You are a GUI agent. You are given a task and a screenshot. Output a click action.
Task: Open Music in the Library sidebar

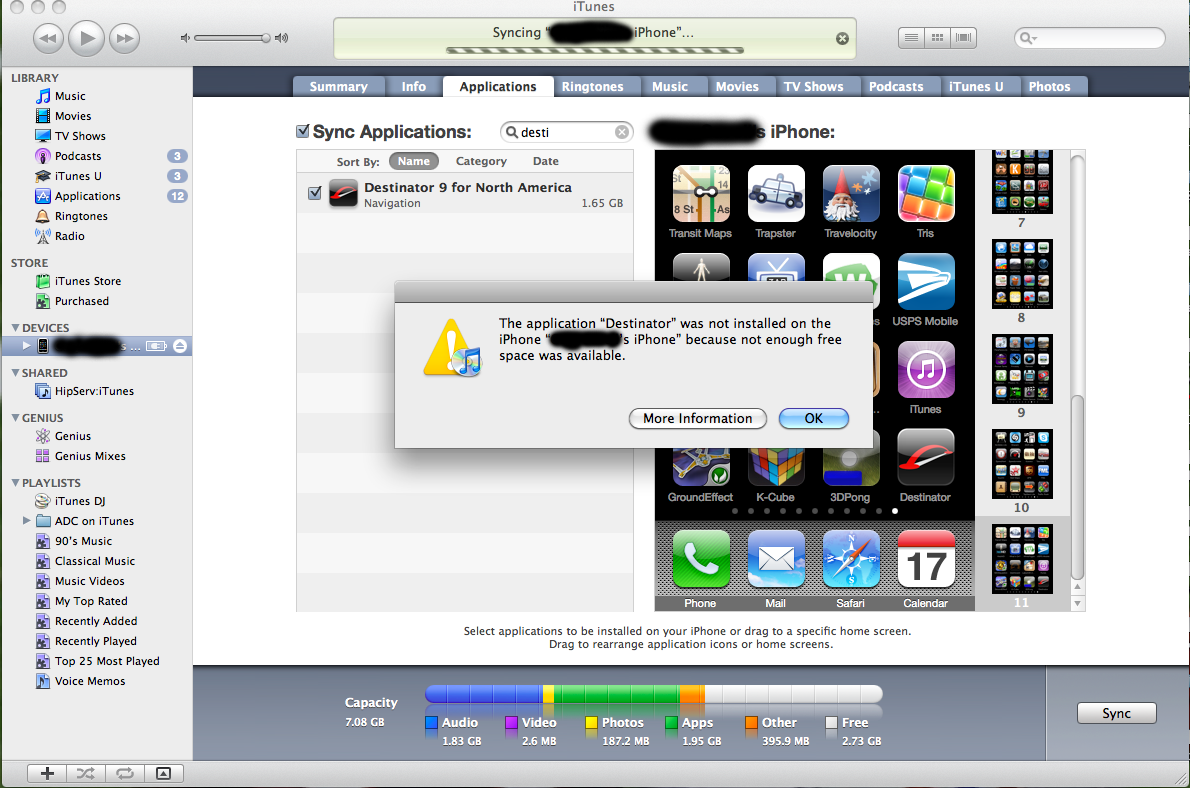pyautogui.click(x=70, y=96)
